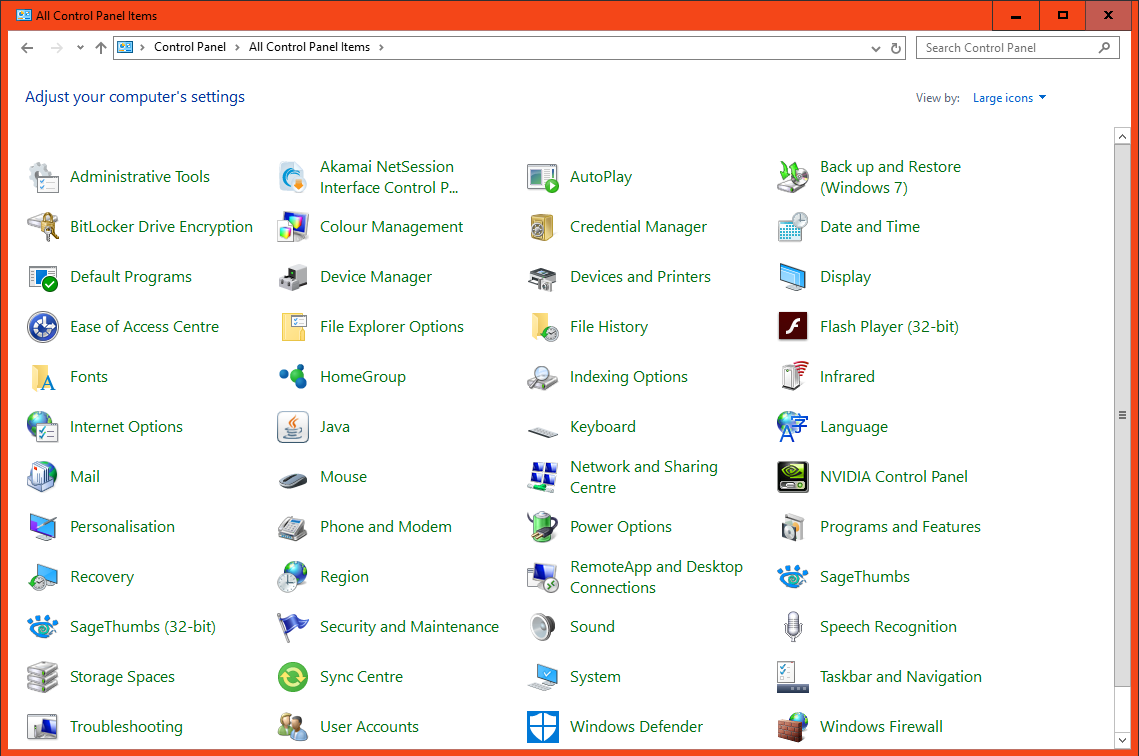Image resolution: width=1139 pixels, height=756 pixels.
Task: Open the Date and Time icon
Action: click(x=793, y=227)
